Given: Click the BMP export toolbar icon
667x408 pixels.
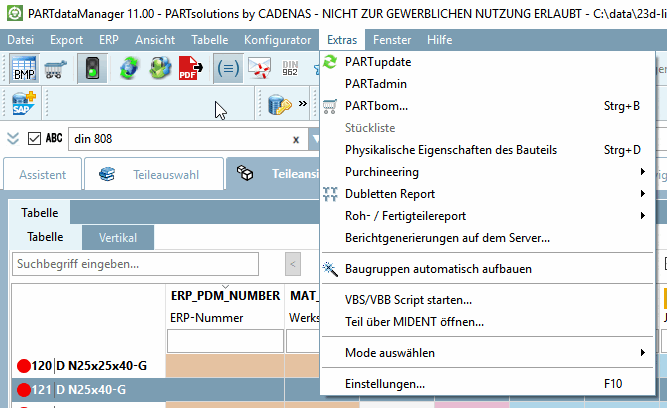Looking at the screenshot, I should coord(24,68).
